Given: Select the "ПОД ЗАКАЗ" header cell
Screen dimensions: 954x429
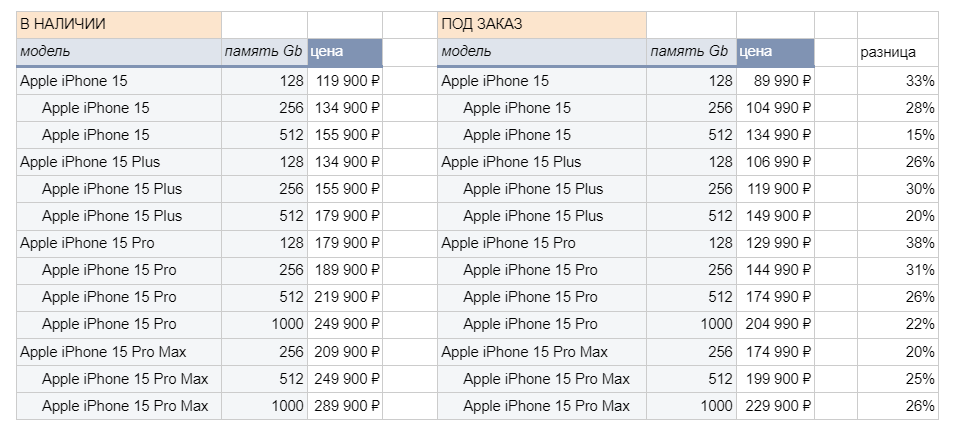Looking at the screenshot, I should [x=540, y=24].
